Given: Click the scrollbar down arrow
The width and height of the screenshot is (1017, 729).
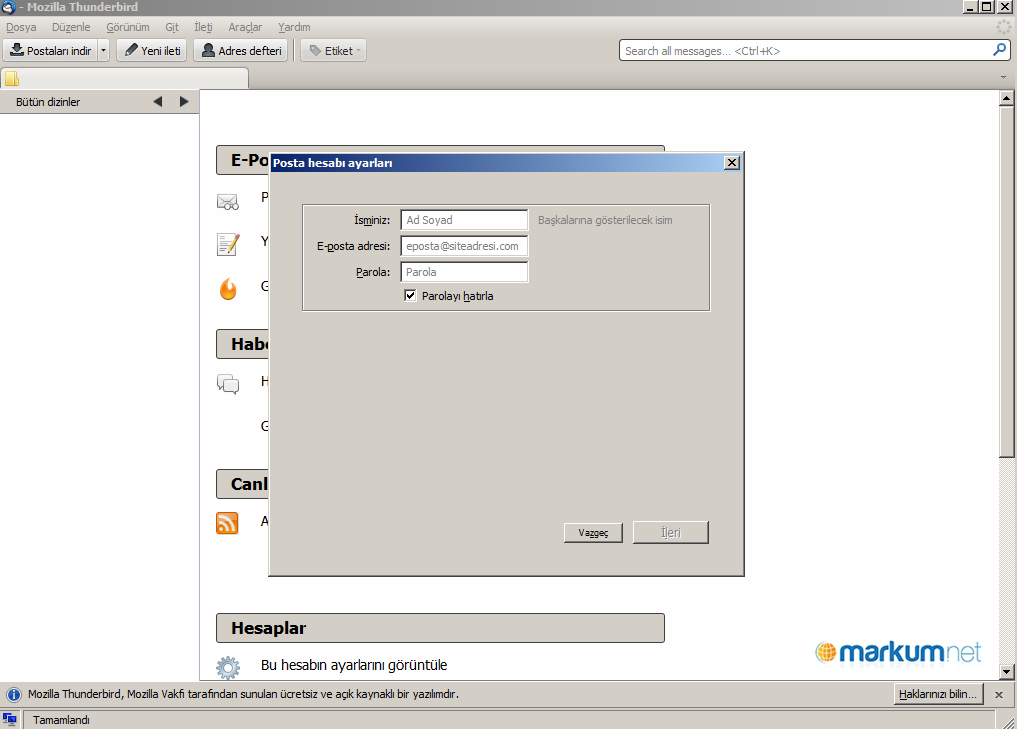Looking at the screenshot, I should pos(1007,672).
